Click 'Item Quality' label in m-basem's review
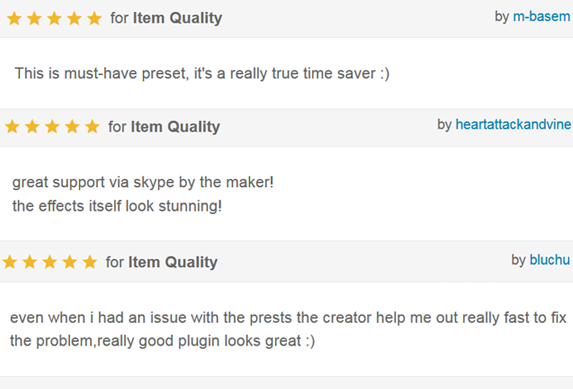573x389 pixels. coord(177,18)
